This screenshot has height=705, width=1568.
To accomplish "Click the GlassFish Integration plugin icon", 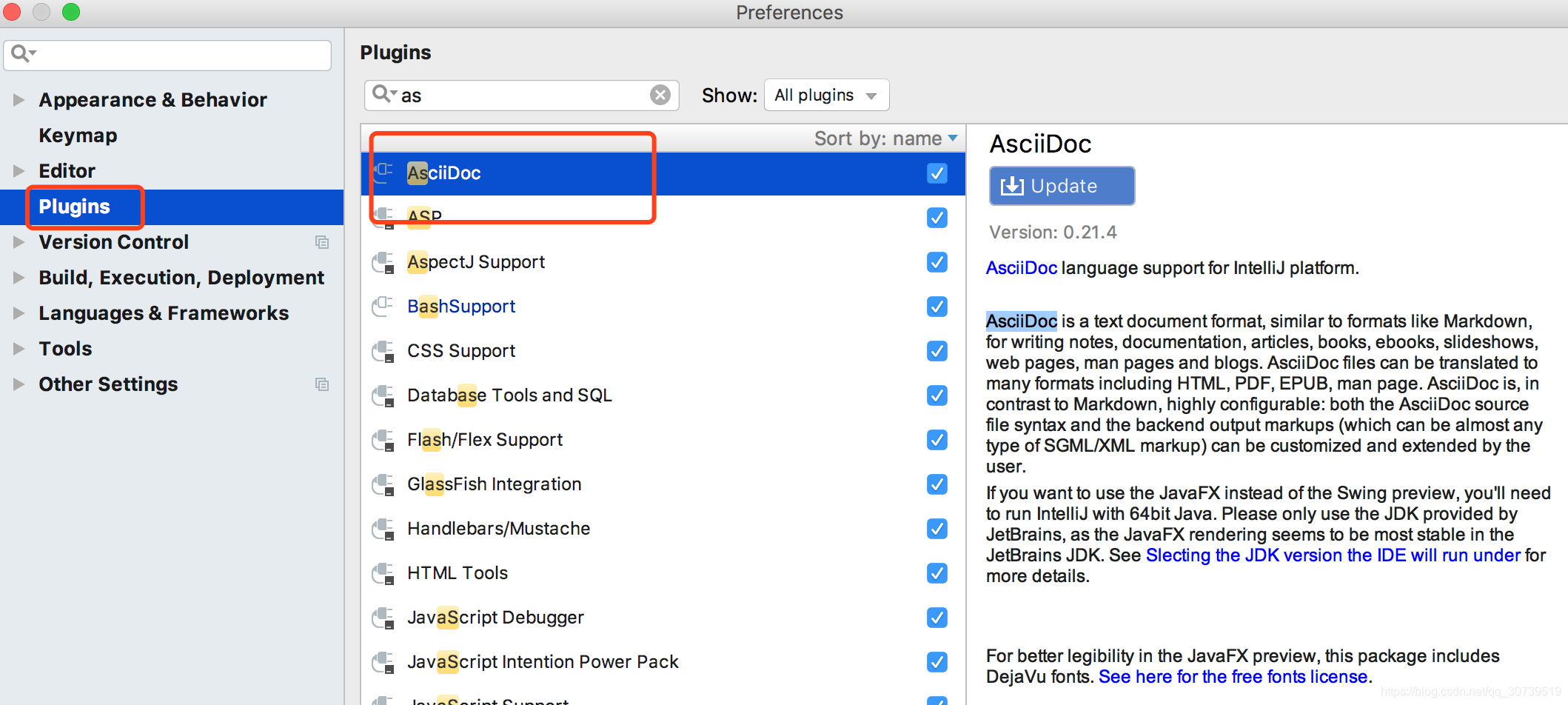I will click(x=383, y=484).
